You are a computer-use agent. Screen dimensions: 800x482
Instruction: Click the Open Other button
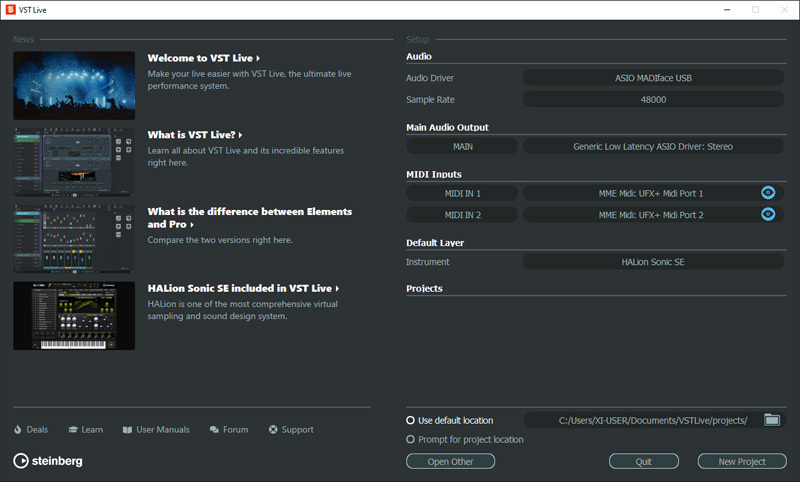coord(450,462)
